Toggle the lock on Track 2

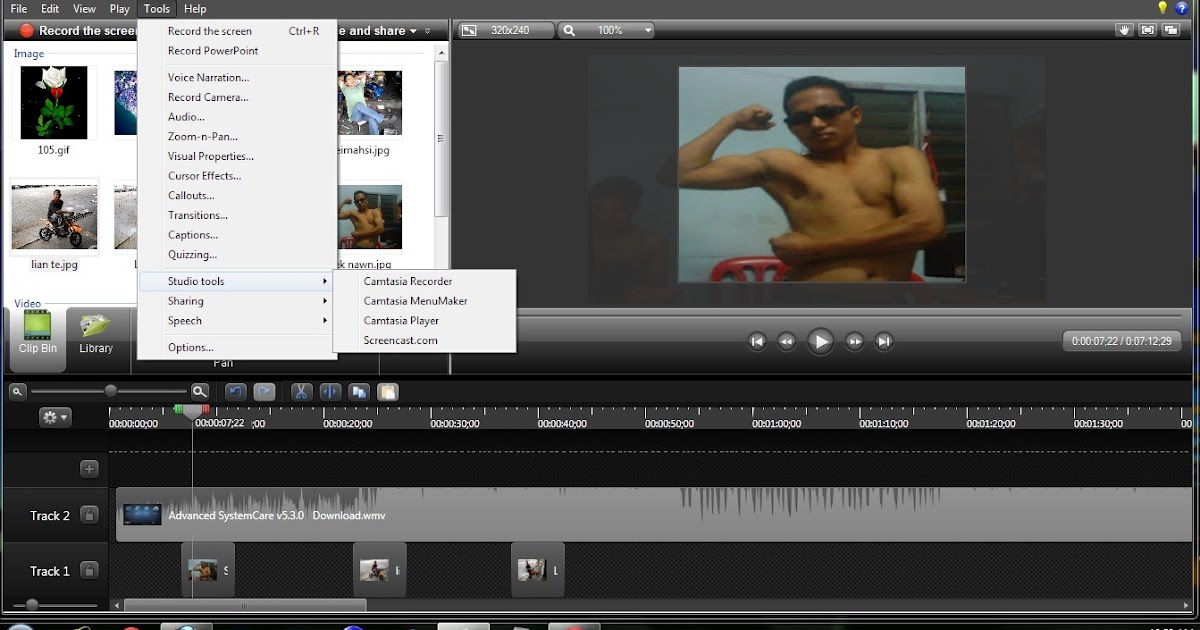[x=89, y=515]
